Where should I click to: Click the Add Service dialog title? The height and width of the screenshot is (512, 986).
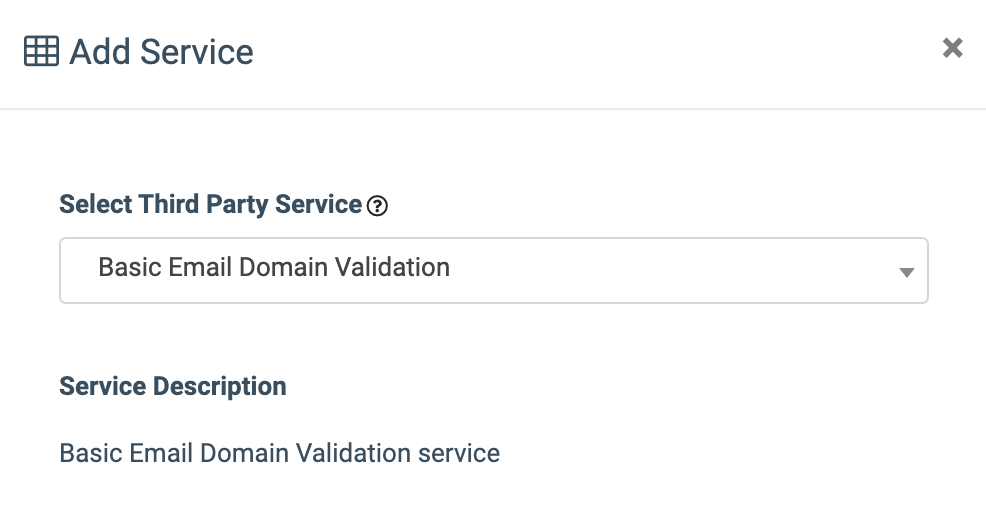click(161, 52)
